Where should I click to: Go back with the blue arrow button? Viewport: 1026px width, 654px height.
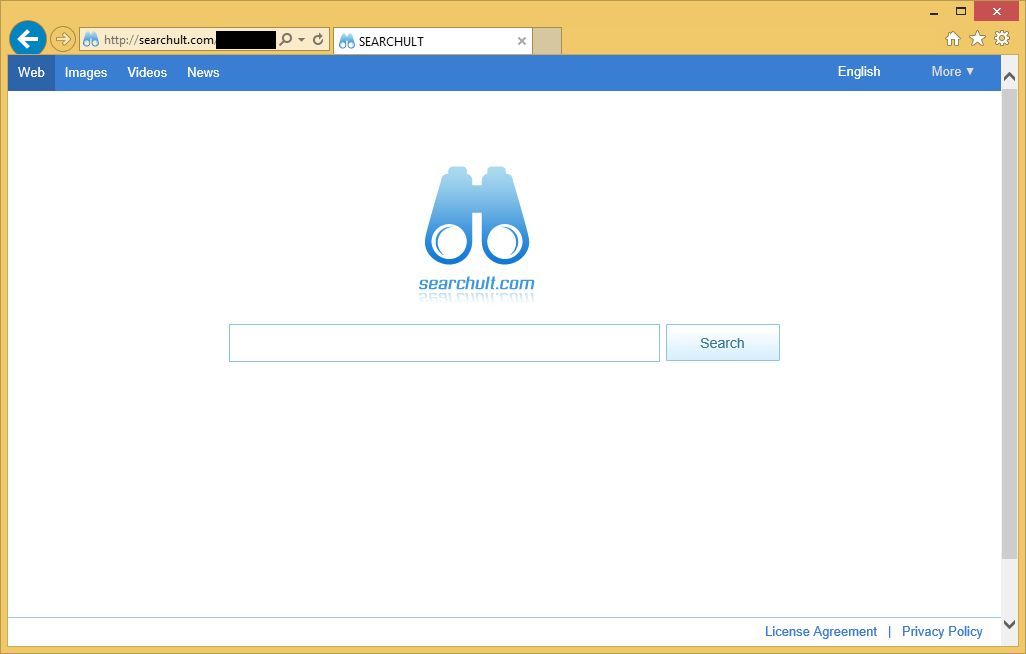tap(27, 39)
